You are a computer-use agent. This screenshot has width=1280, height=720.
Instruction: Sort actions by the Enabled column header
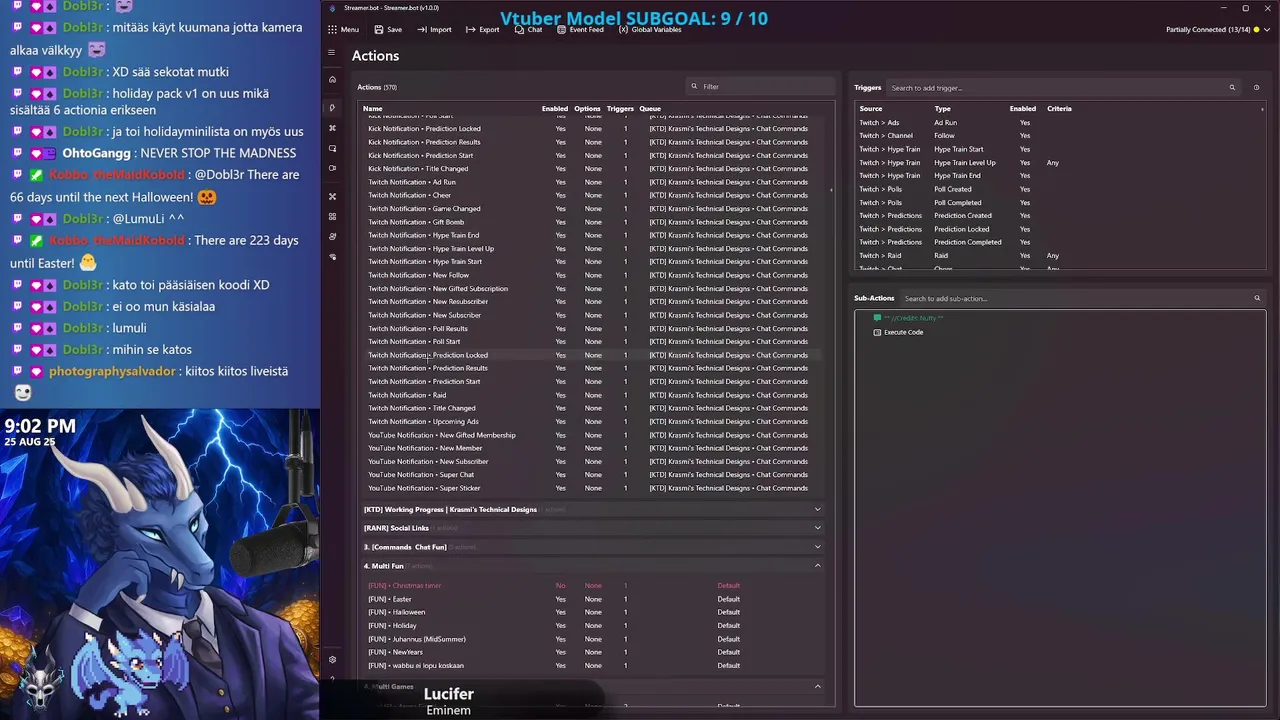[555, 108]
